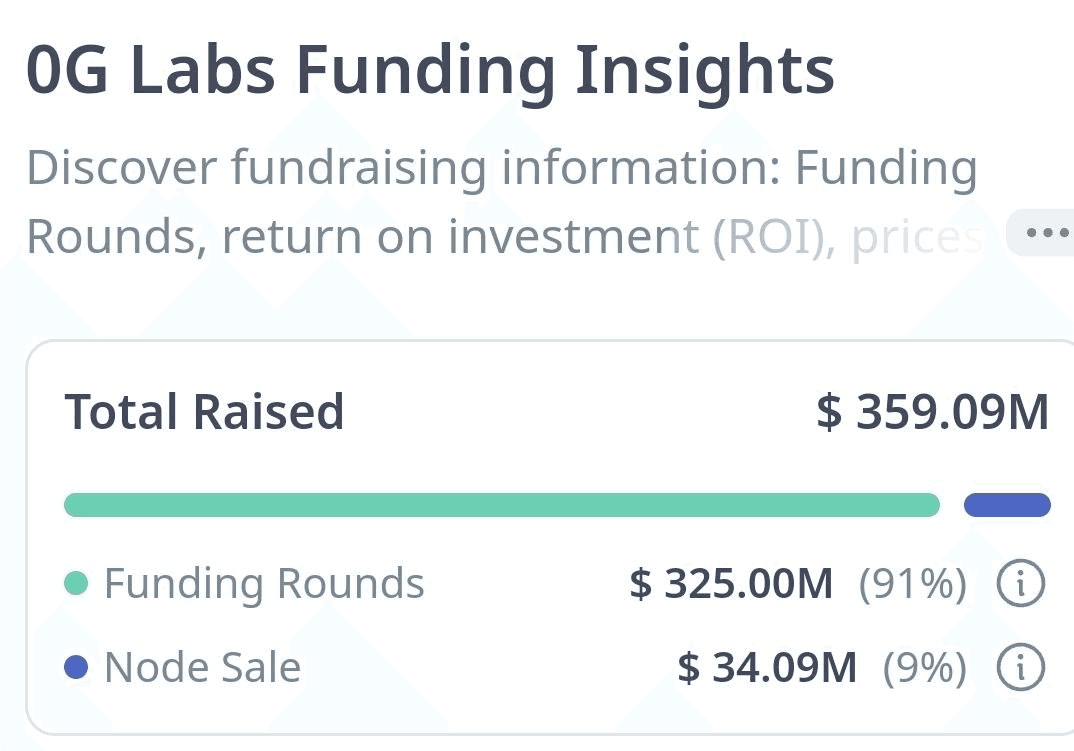Click the Discover fundraising information description text
1074x751 pixels.
click(x=501, y=202)
